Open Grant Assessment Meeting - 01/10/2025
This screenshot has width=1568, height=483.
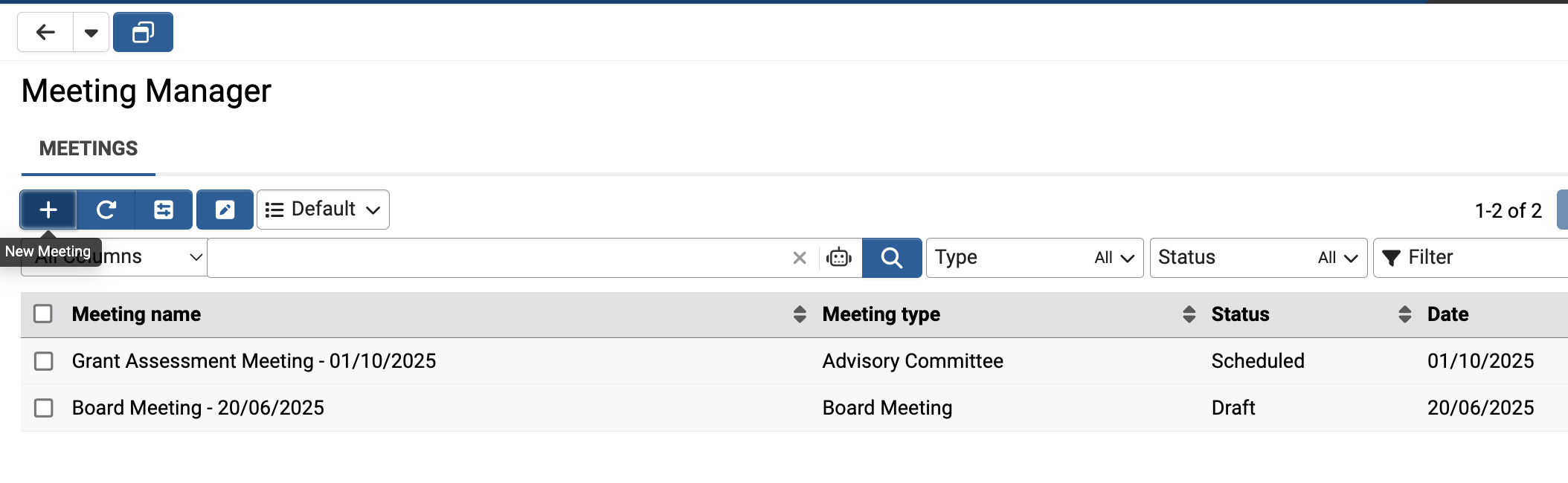point(254,361)
